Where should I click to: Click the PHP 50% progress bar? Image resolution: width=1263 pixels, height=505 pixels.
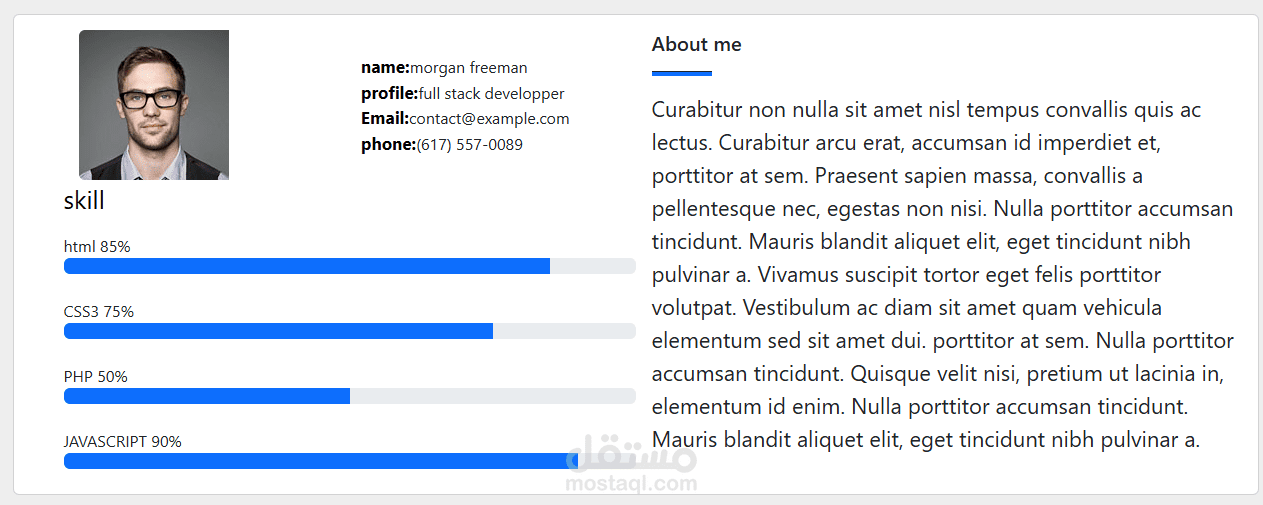(349, 396)
